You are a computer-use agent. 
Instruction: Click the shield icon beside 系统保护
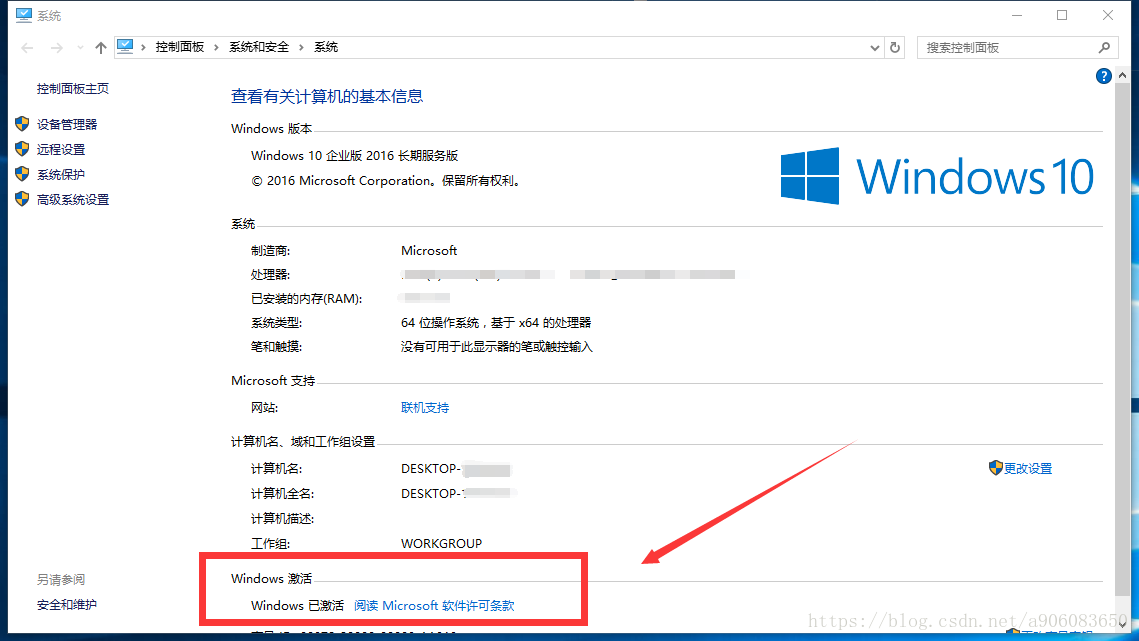click(x=22, y=174)
